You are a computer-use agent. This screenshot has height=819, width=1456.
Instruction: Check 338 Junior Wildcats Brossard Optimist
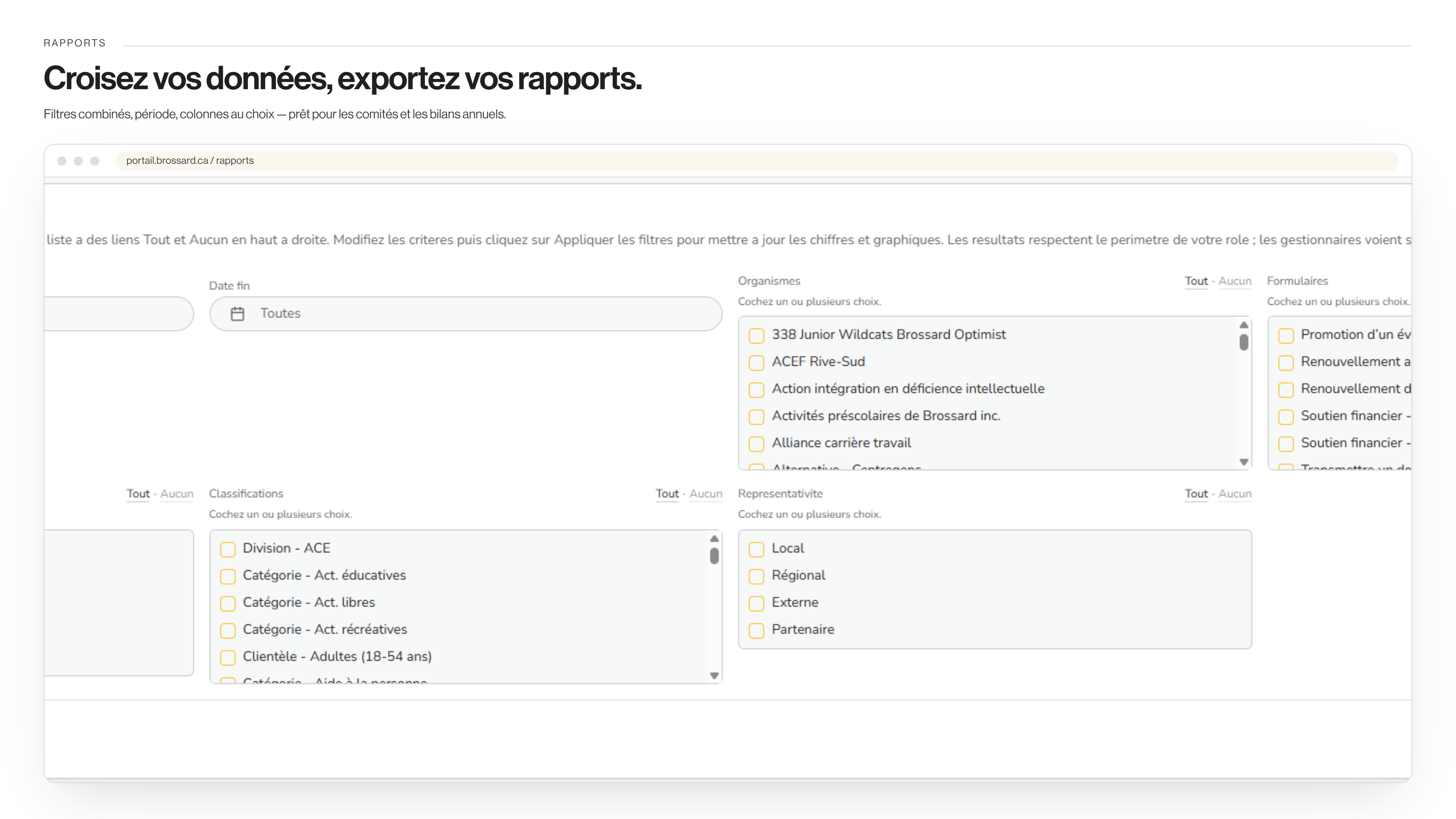(x=756, y=335)
